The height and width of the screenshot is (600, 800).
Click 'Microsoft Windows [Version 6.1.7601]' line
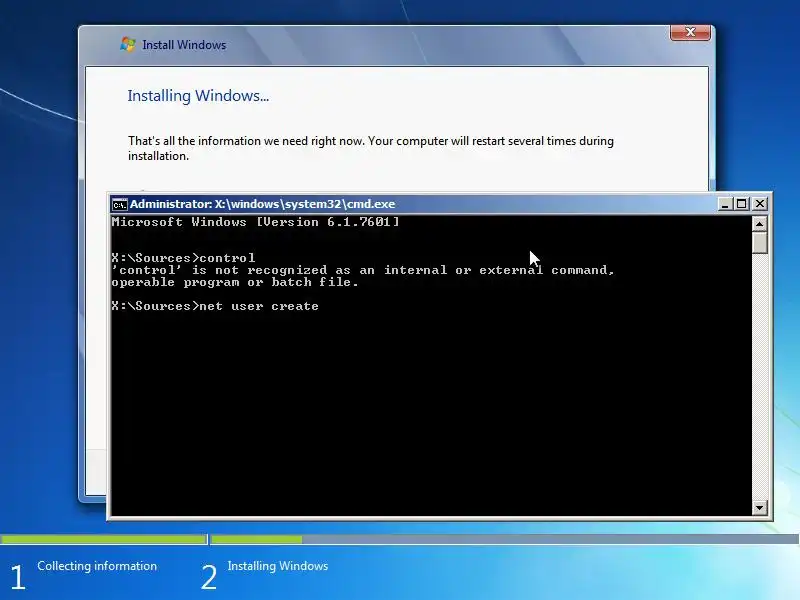(256, 222)
